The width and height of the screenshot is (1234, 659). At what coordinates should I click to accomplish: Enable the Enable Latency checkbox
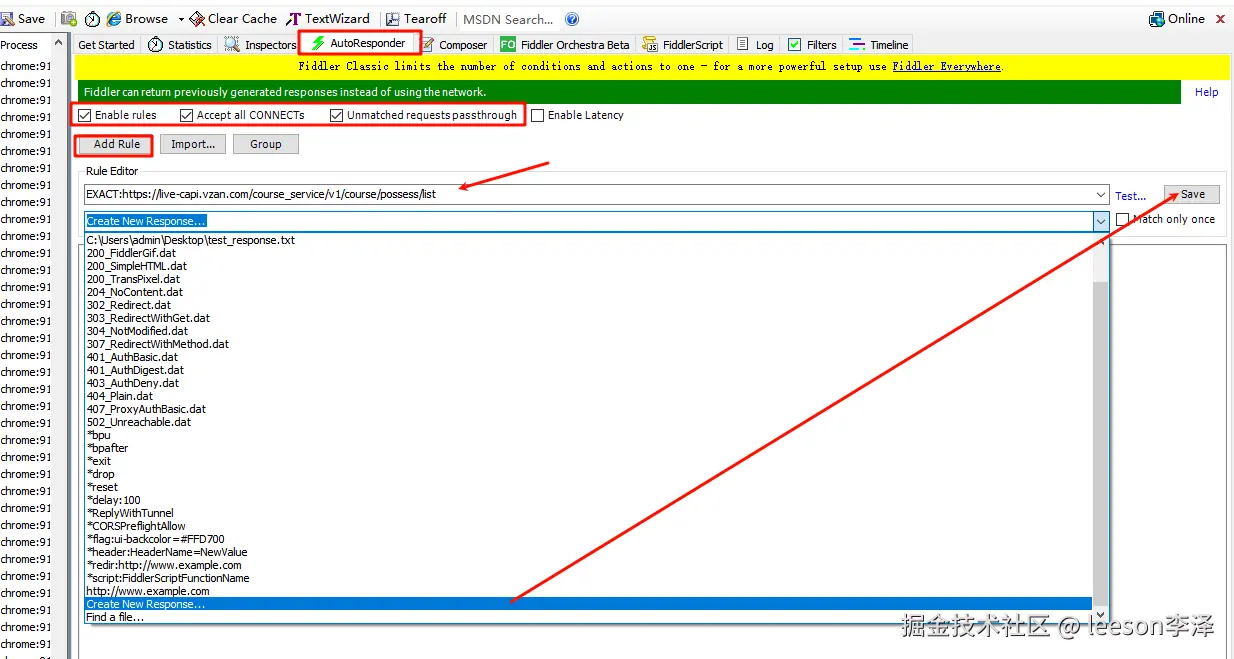pyautogui.click(x=538, y=115)
